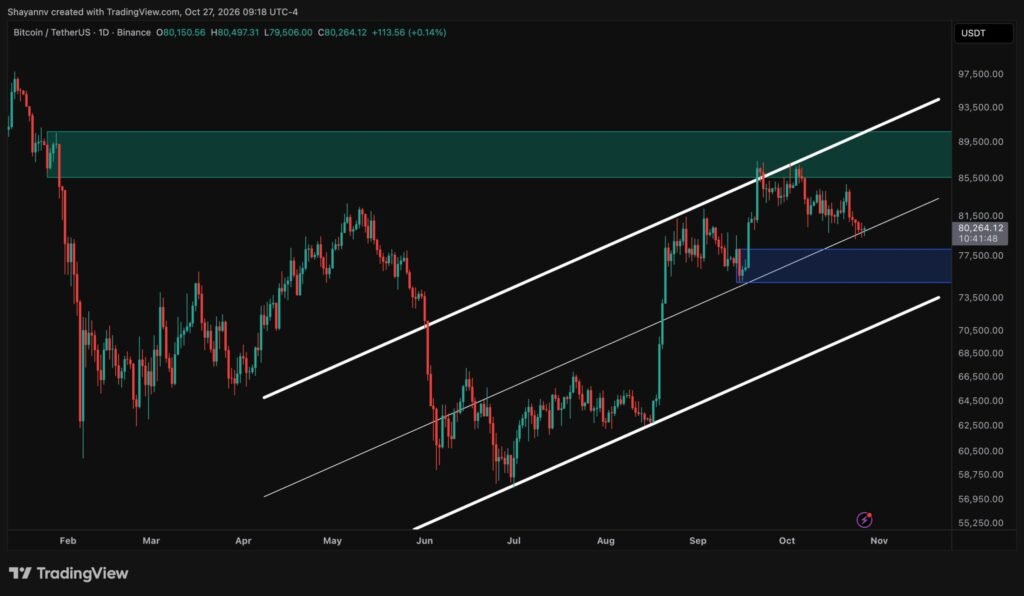
Task: Click the 1D interval text in legend
Action: (x=103, y=32)
